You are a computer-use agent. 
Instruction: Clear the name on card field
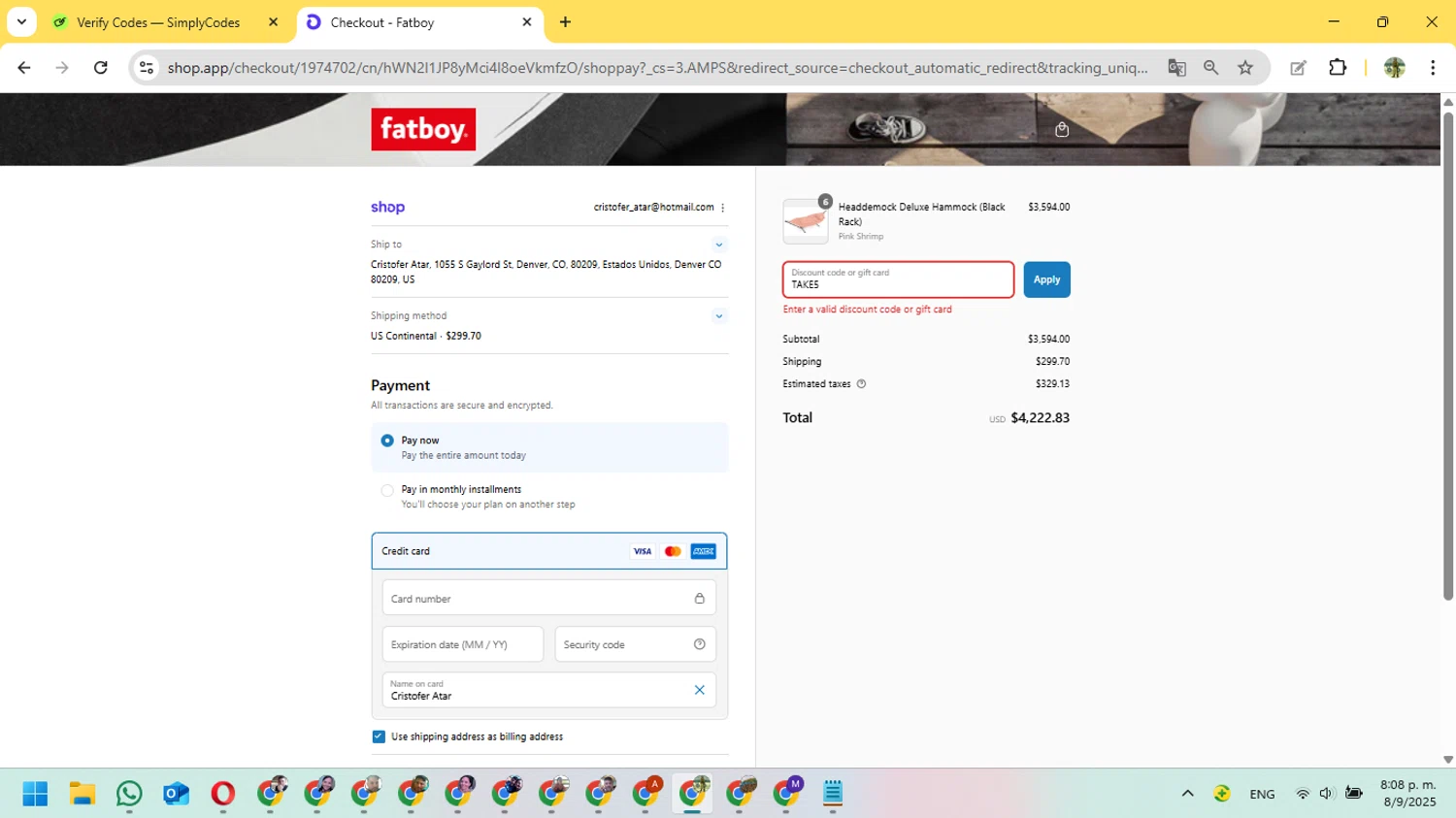[x=699, y=690]
